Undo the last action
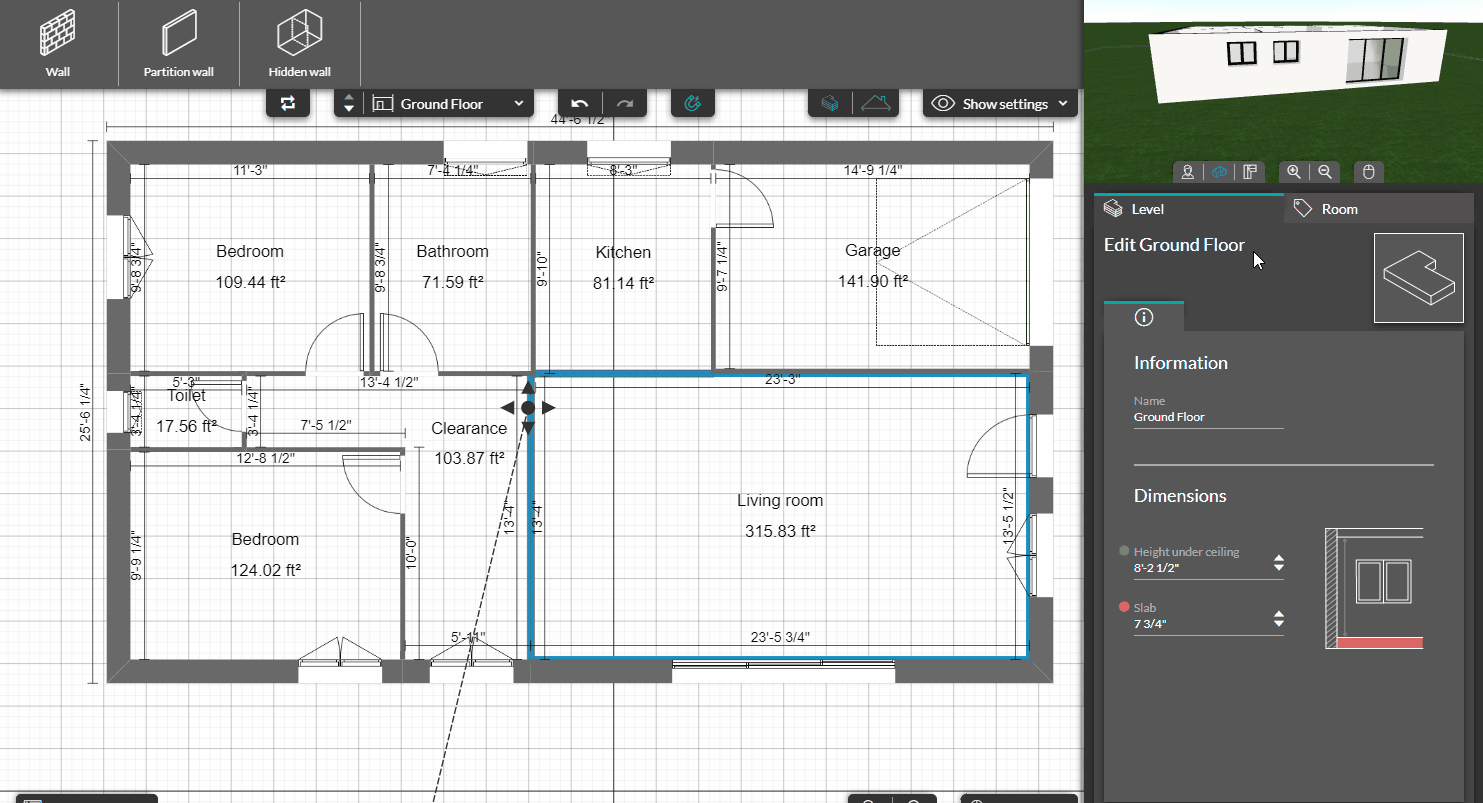This screenshot has height=803, width=1483. pos(580,103)
